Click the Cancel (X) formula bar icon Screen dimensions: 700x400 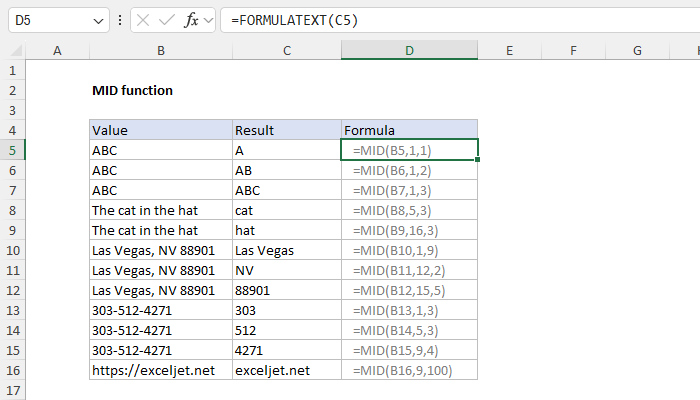click(x=143, y=20)
